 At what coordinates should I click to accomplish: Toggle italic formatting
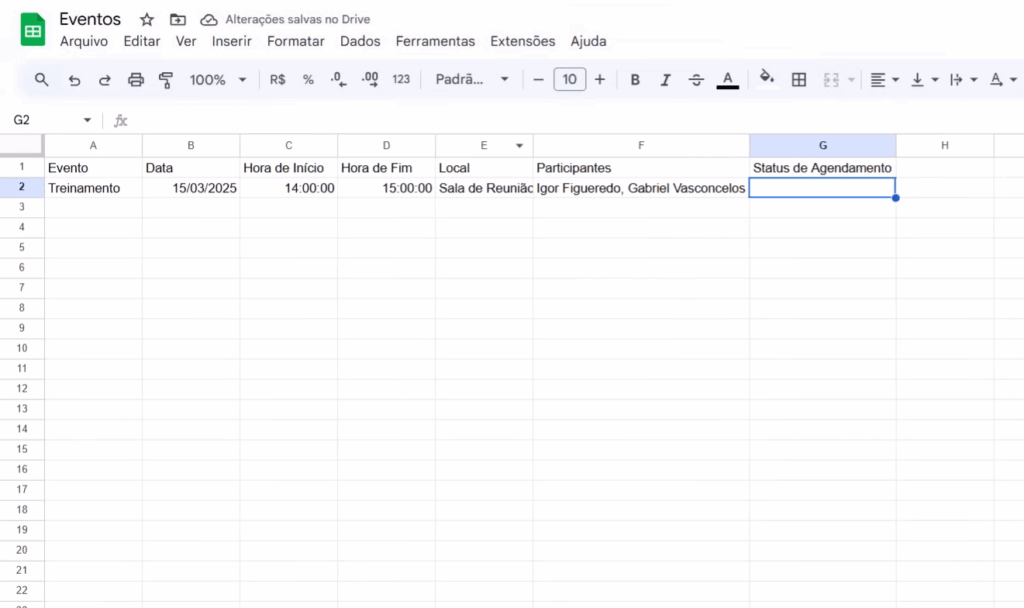665,80
